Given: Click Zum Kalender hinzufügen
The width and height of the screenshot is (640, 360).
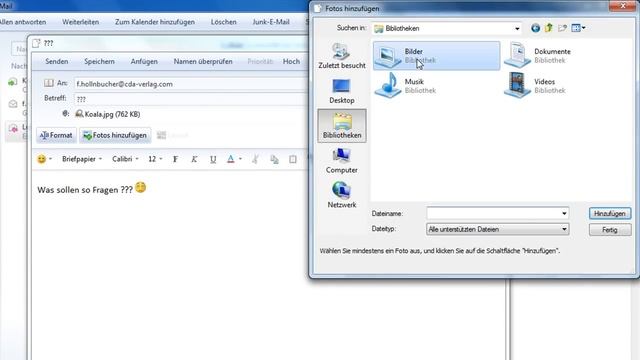Looking at the screenshot, I should click(x=155, y=22).
